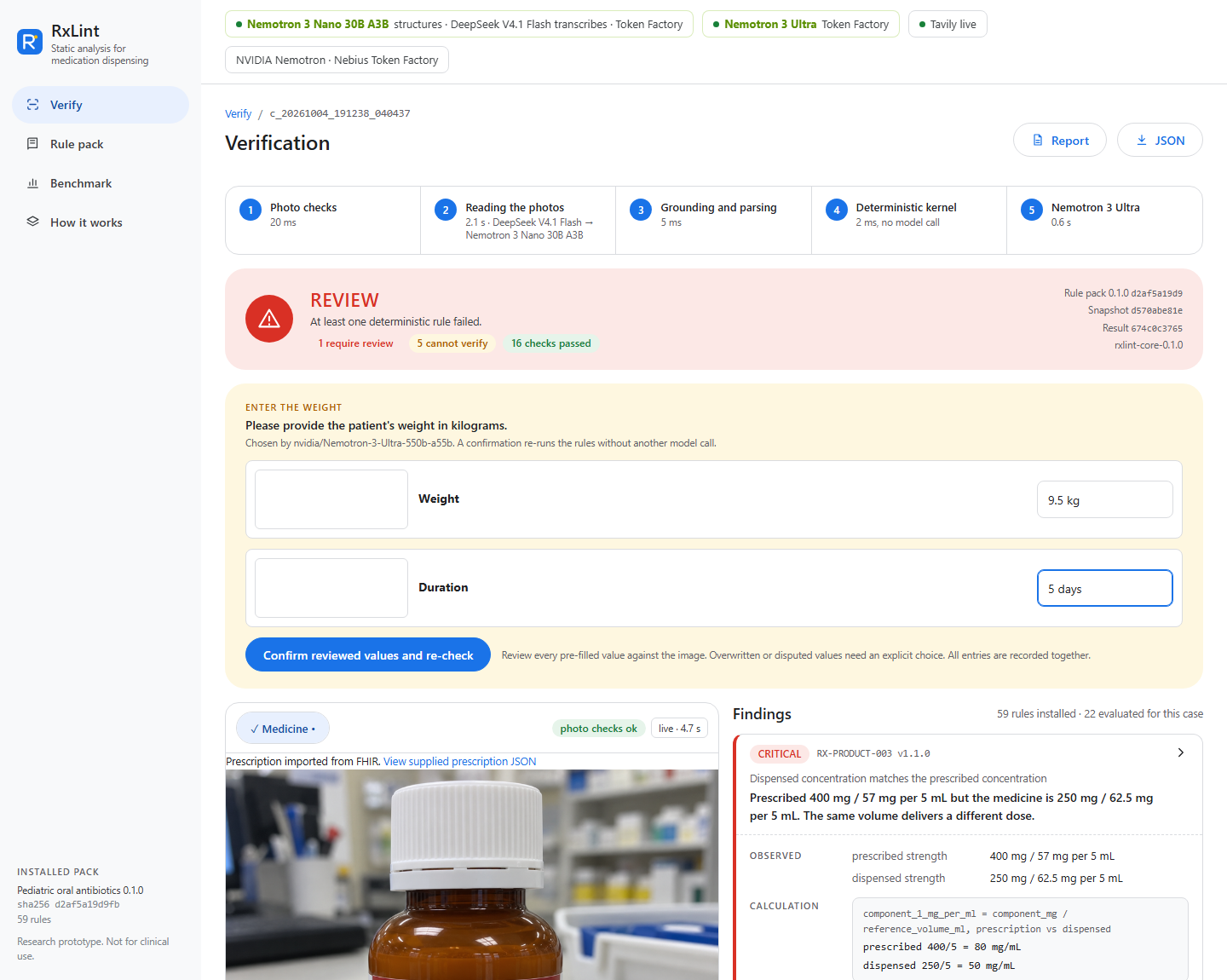Click the Report button
Image resolution: width=1227 pixels, height=980 pixels.
pos(1060,141)
